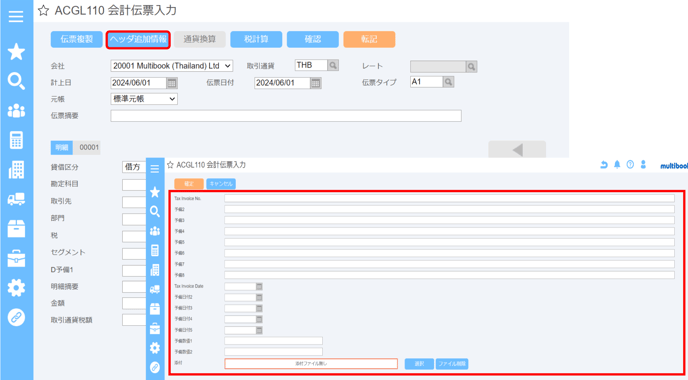Open settings gear in main window sidebar
The height and width of the screenshot is (380, 688).
tap(16, 288)
